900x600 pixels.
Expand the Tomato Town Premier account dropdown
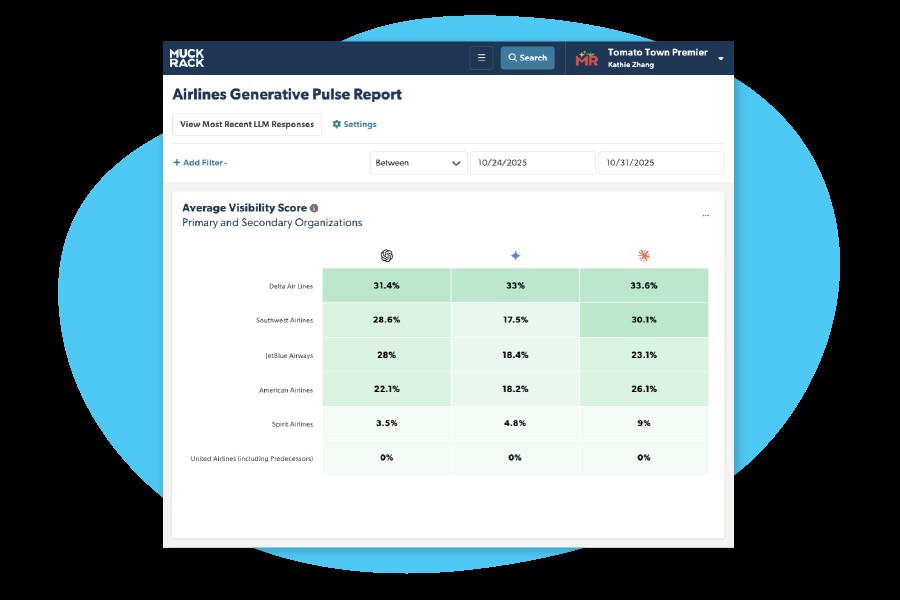click(x=721, y=59)
